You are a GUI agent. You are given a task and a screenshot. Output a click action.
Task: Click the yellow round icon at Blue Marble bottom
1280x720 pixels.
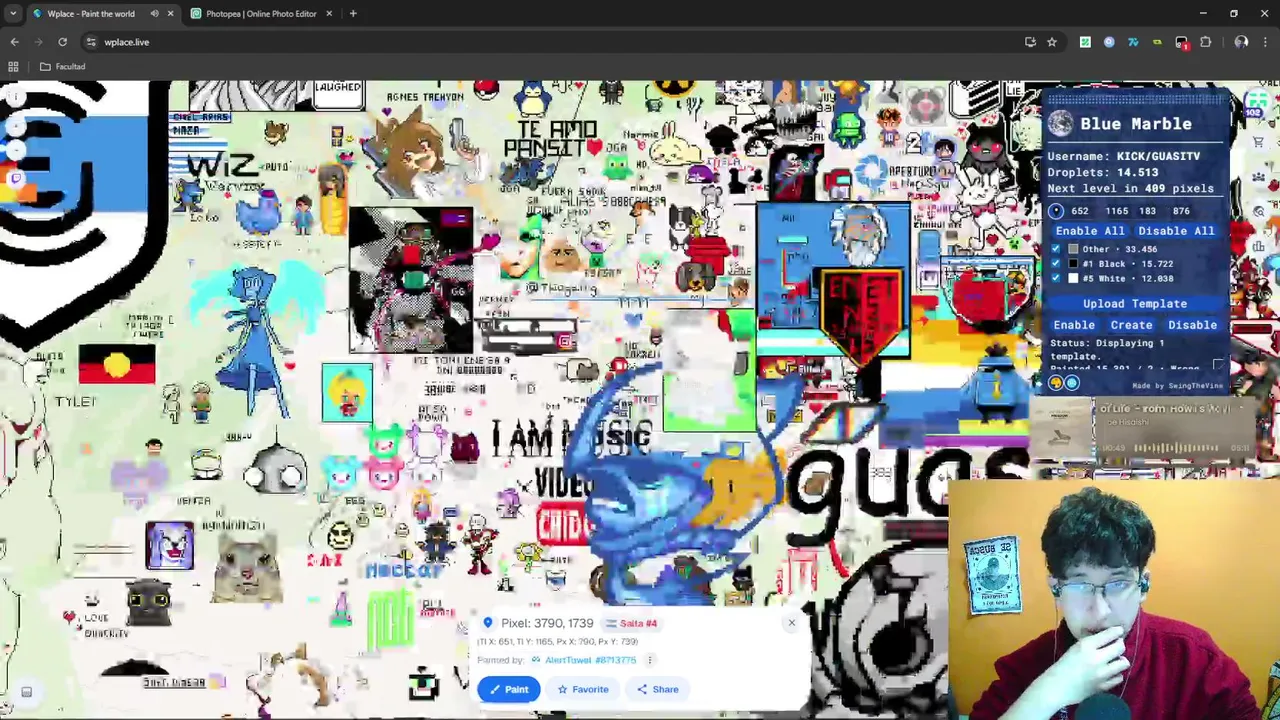pos(1056,382)
